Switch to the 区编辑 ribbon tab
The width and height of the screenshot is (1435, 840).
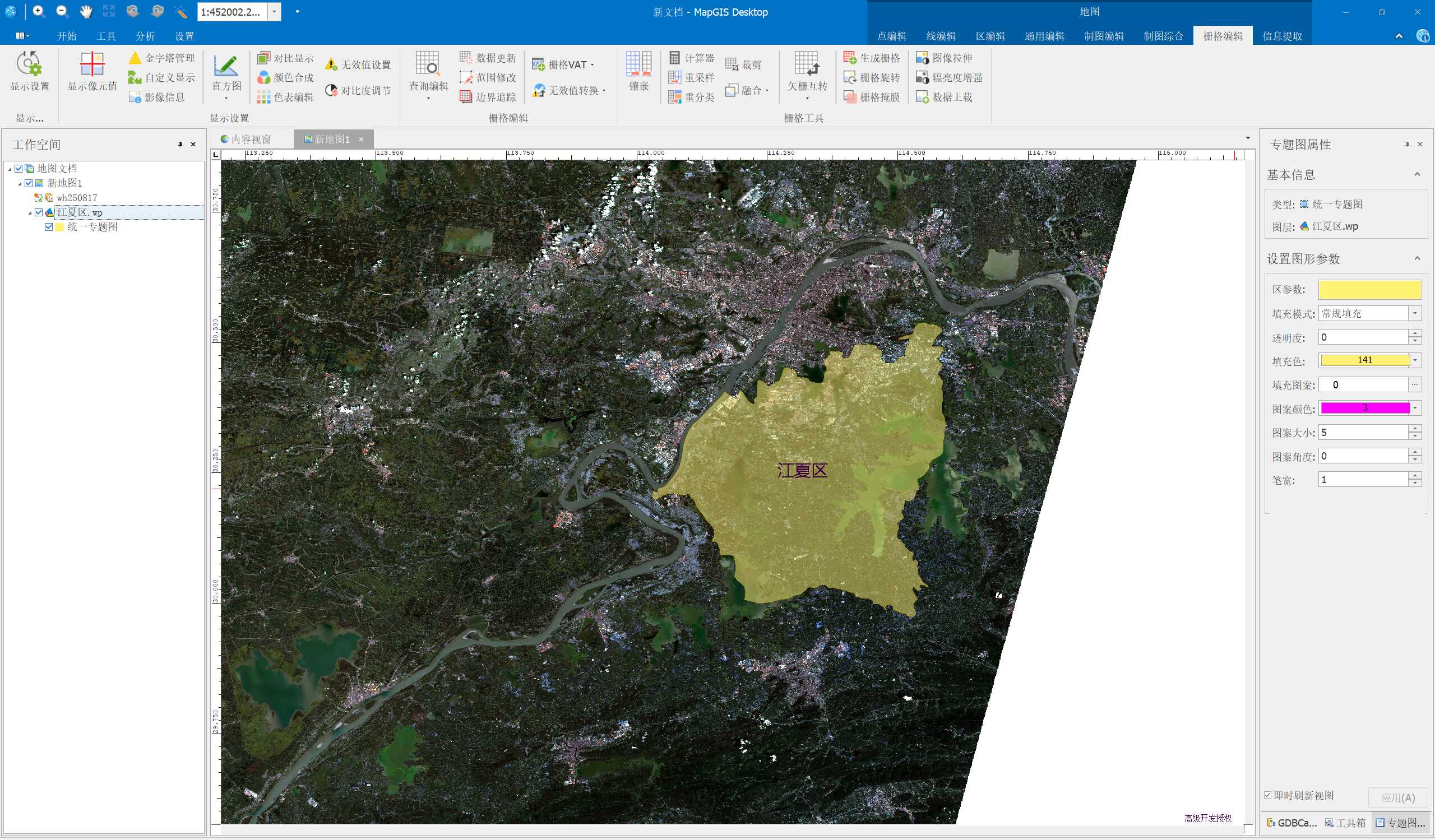click(990, 36)
